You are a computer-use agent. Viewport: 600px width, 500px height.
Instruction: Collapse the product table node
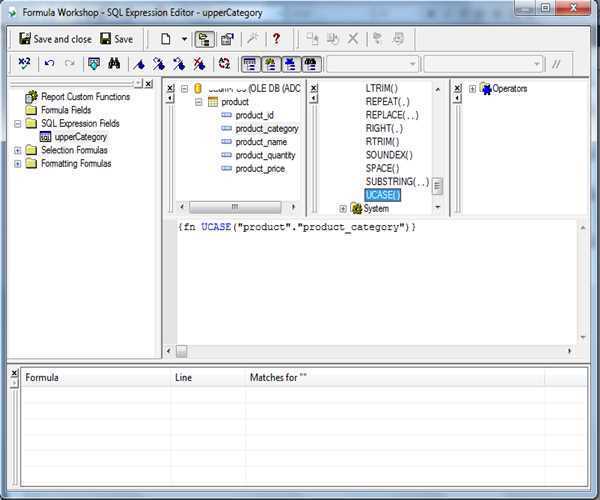(x=199, y=102)
